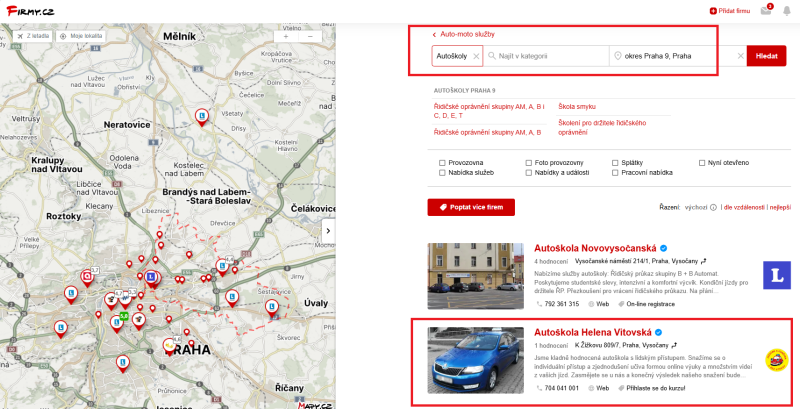Switch map to Z letadla aerial view
This screenshot has width=800, height=409.
click(33, 36)
